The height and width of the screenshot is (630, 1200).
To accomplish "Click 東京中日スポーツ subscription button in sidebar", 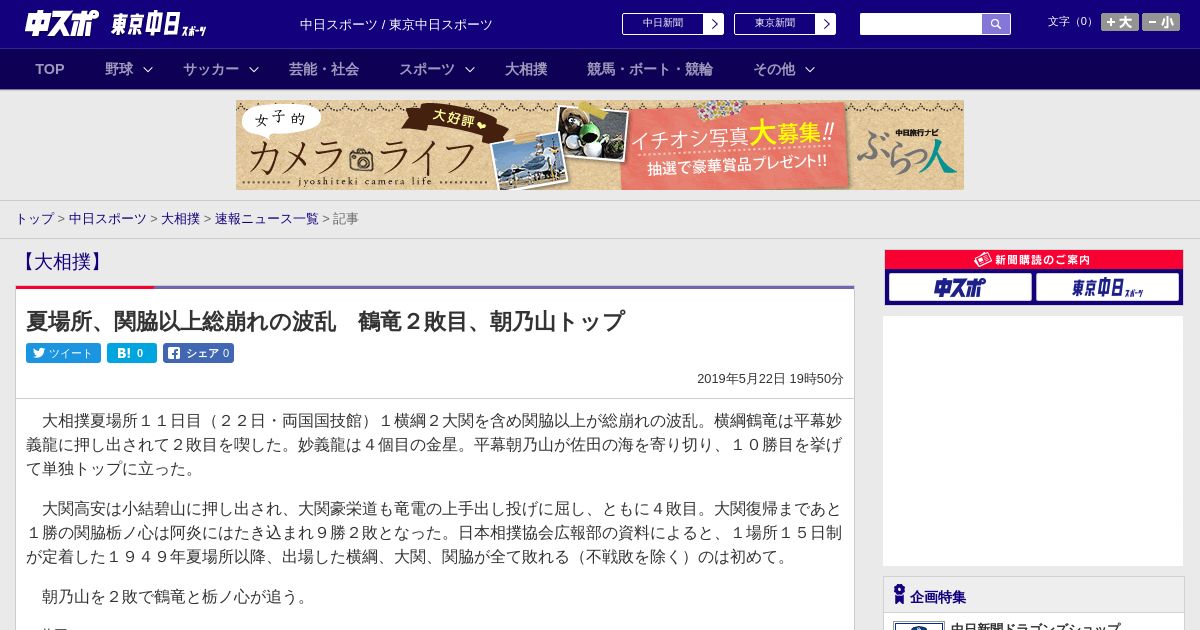I will pos(1107,287).
